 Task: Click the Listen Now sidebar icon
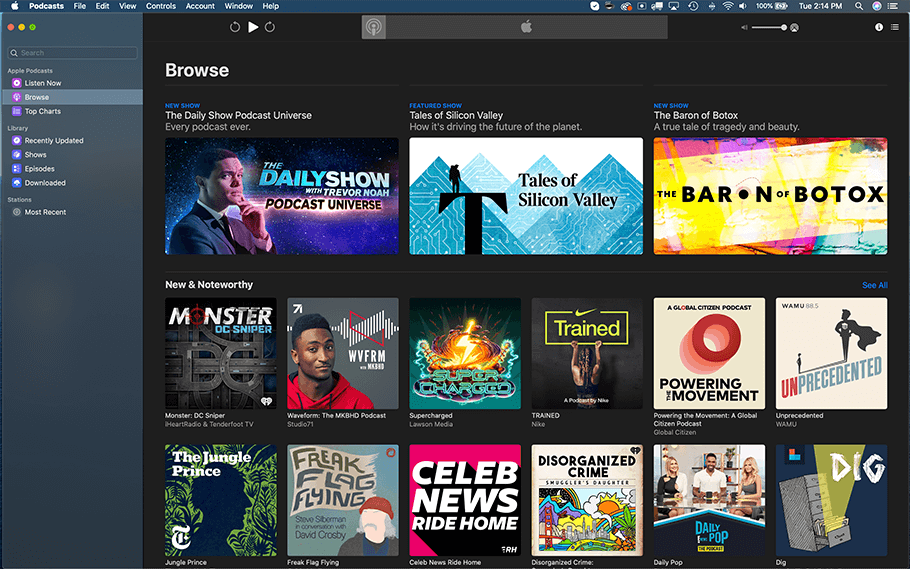(x=17, y=83)
